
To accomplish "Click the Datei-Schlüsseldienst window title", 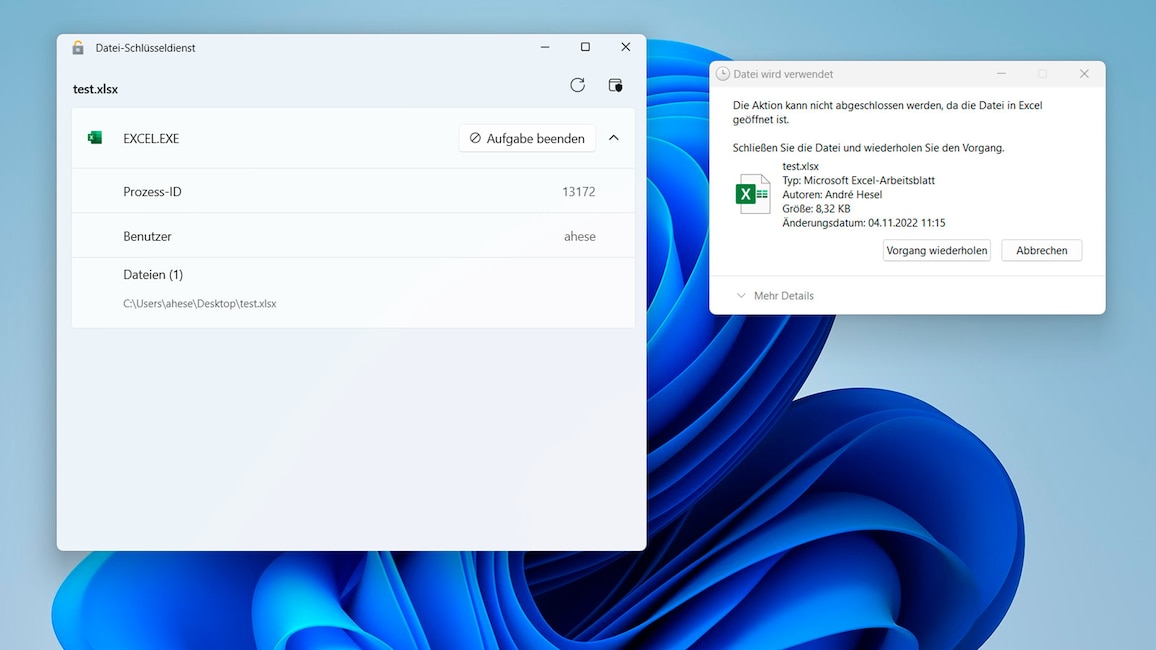I will coord(145,48).
